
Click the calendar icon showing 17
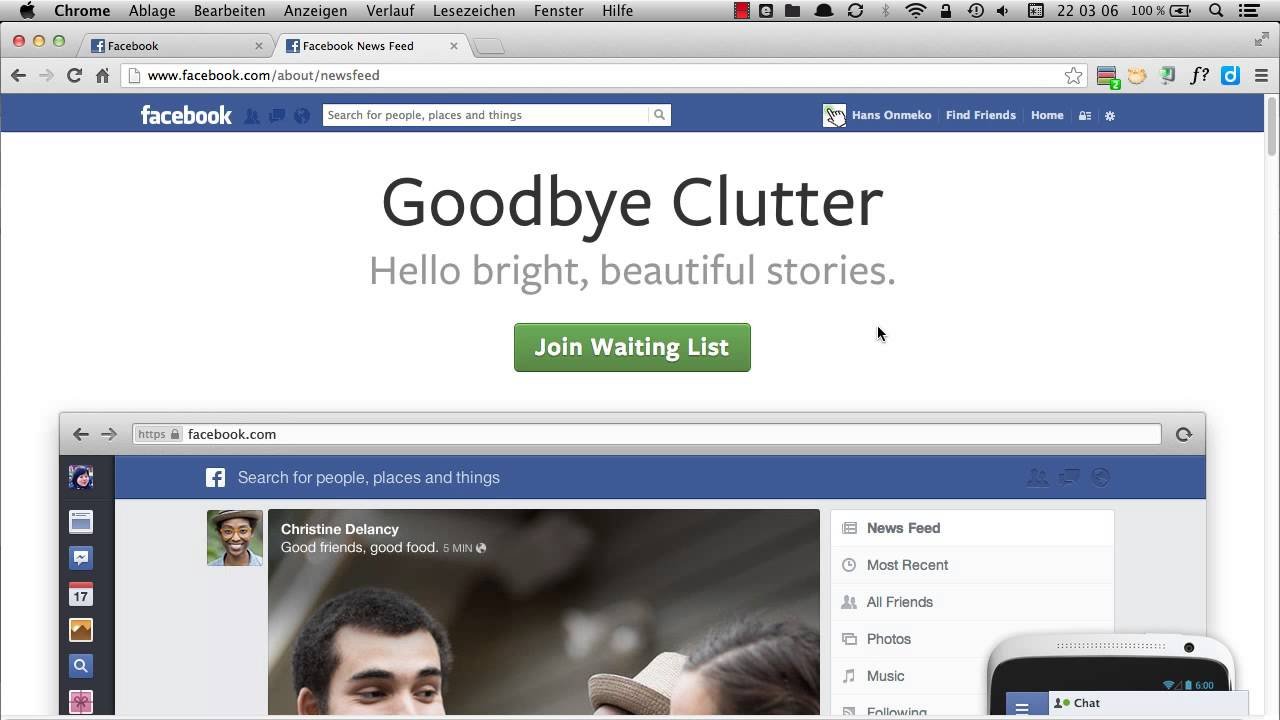81,595
